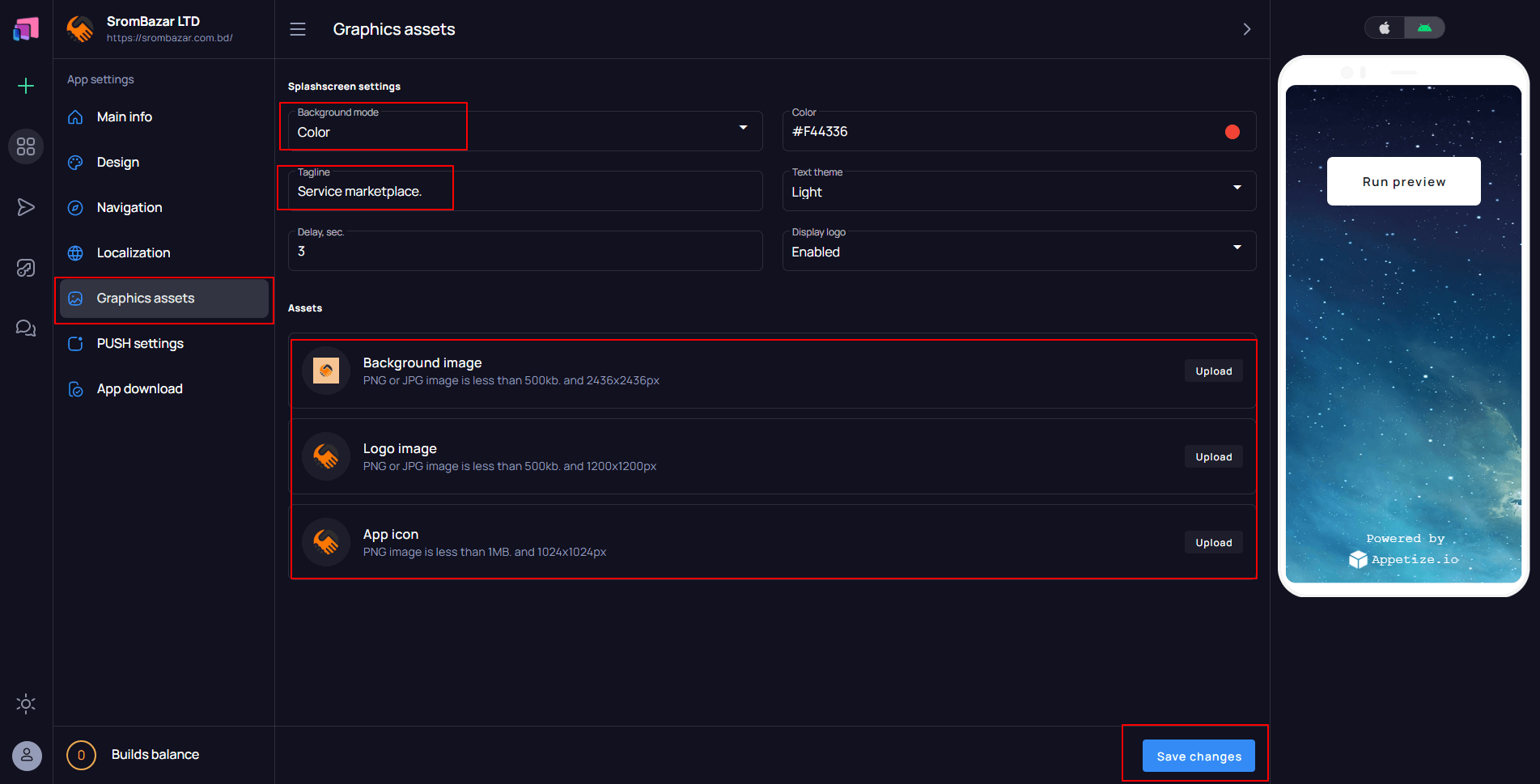
Task: Go to Navigation settings
Action: (164, 208)
